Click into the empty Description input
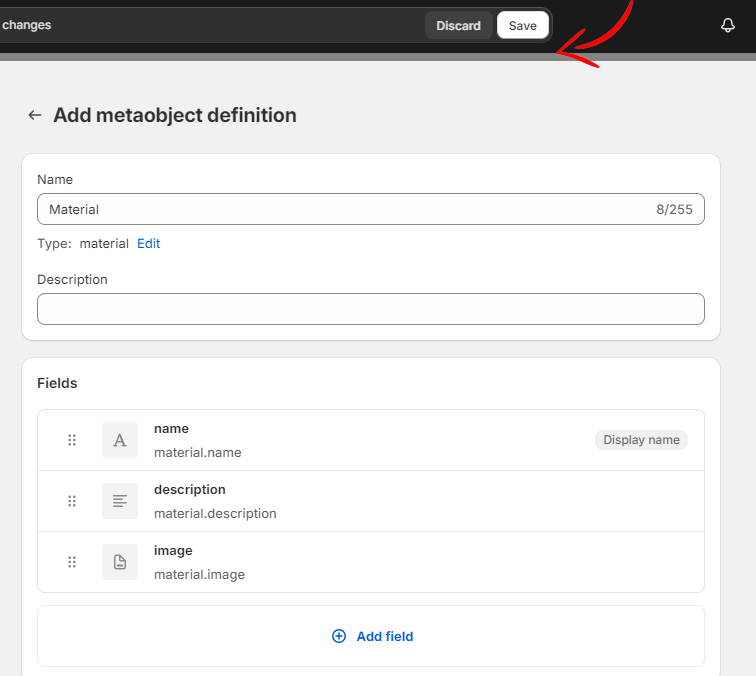Screen dimensions: 756x676 tap(370, 309)
